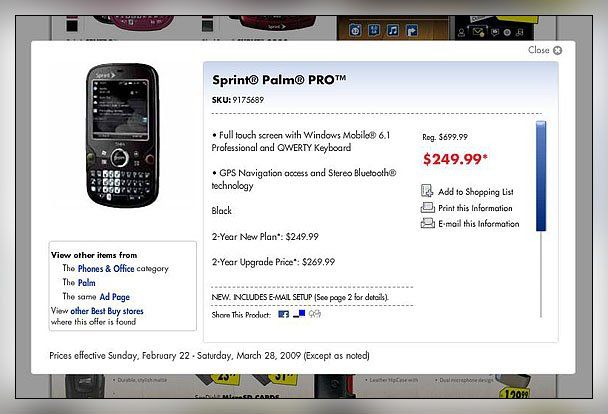Click the clock icon in the background ad
The height and width of the screenshot is (414, 608).
tap(355, 30)
